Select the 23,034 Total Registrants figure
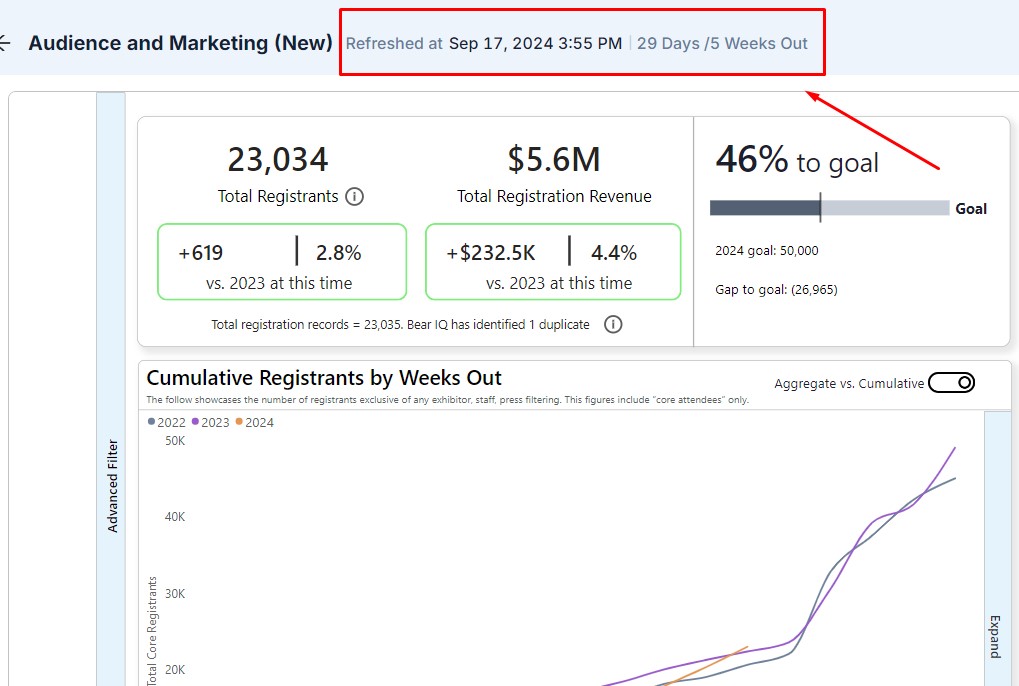The image size is (1019, 686). coord(278,160)
